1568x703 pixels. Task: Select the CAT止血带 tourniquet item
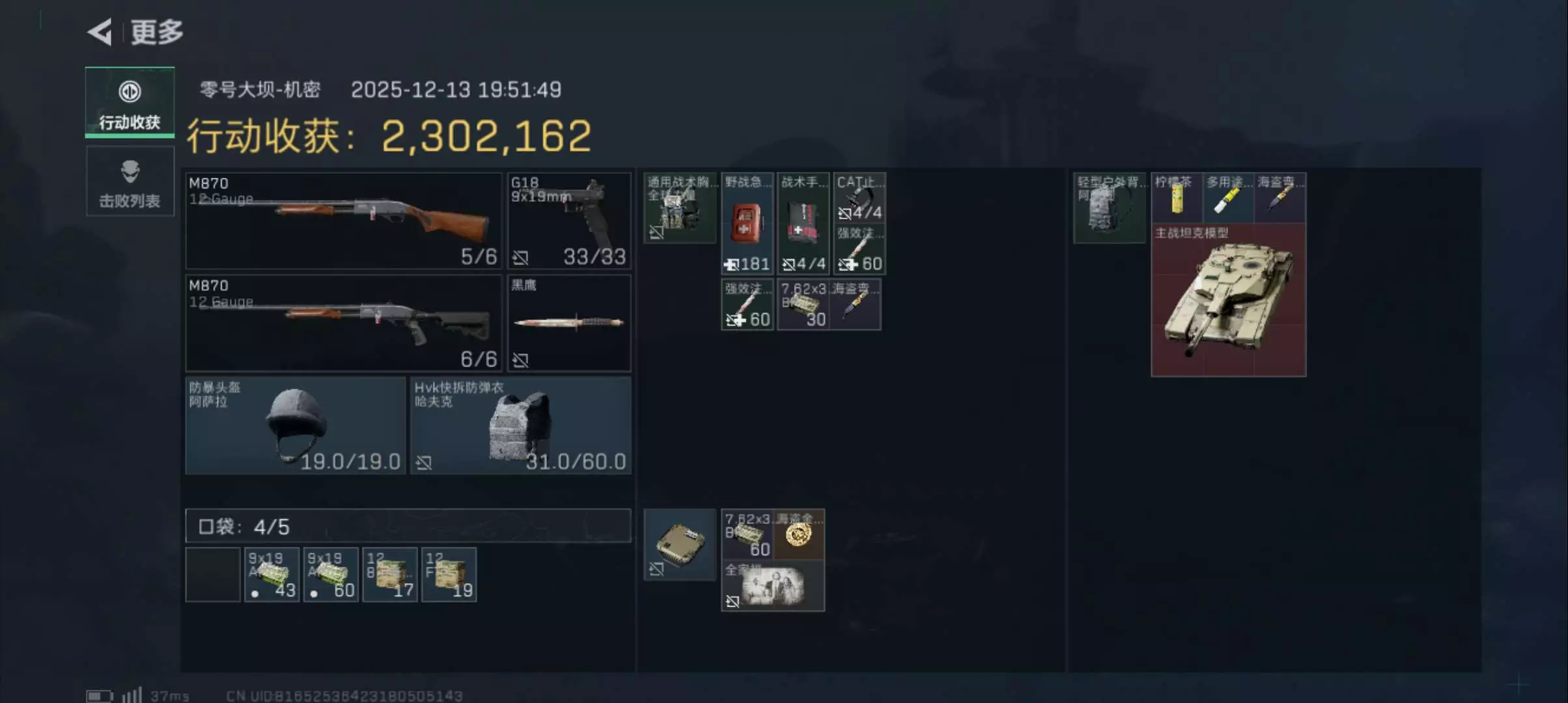tap(860, 198)
